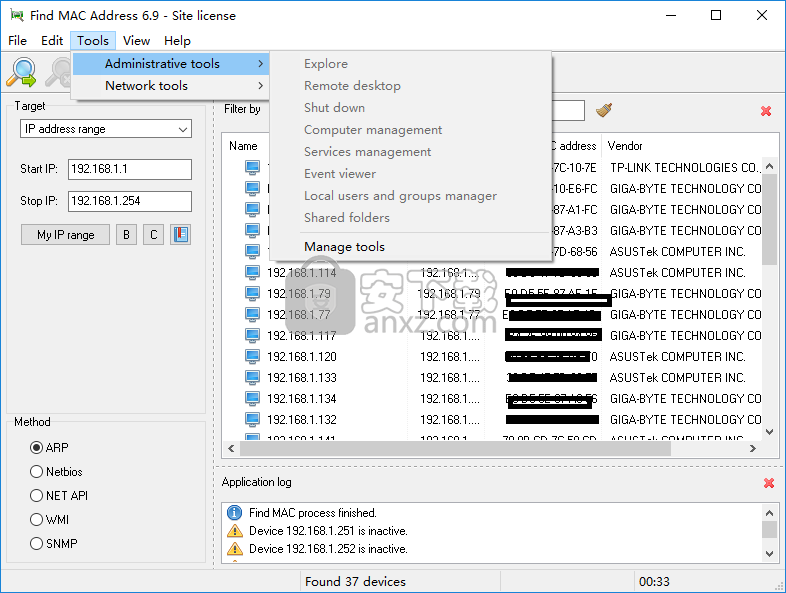Close Application log red X
786x593 pixels.
768,483
